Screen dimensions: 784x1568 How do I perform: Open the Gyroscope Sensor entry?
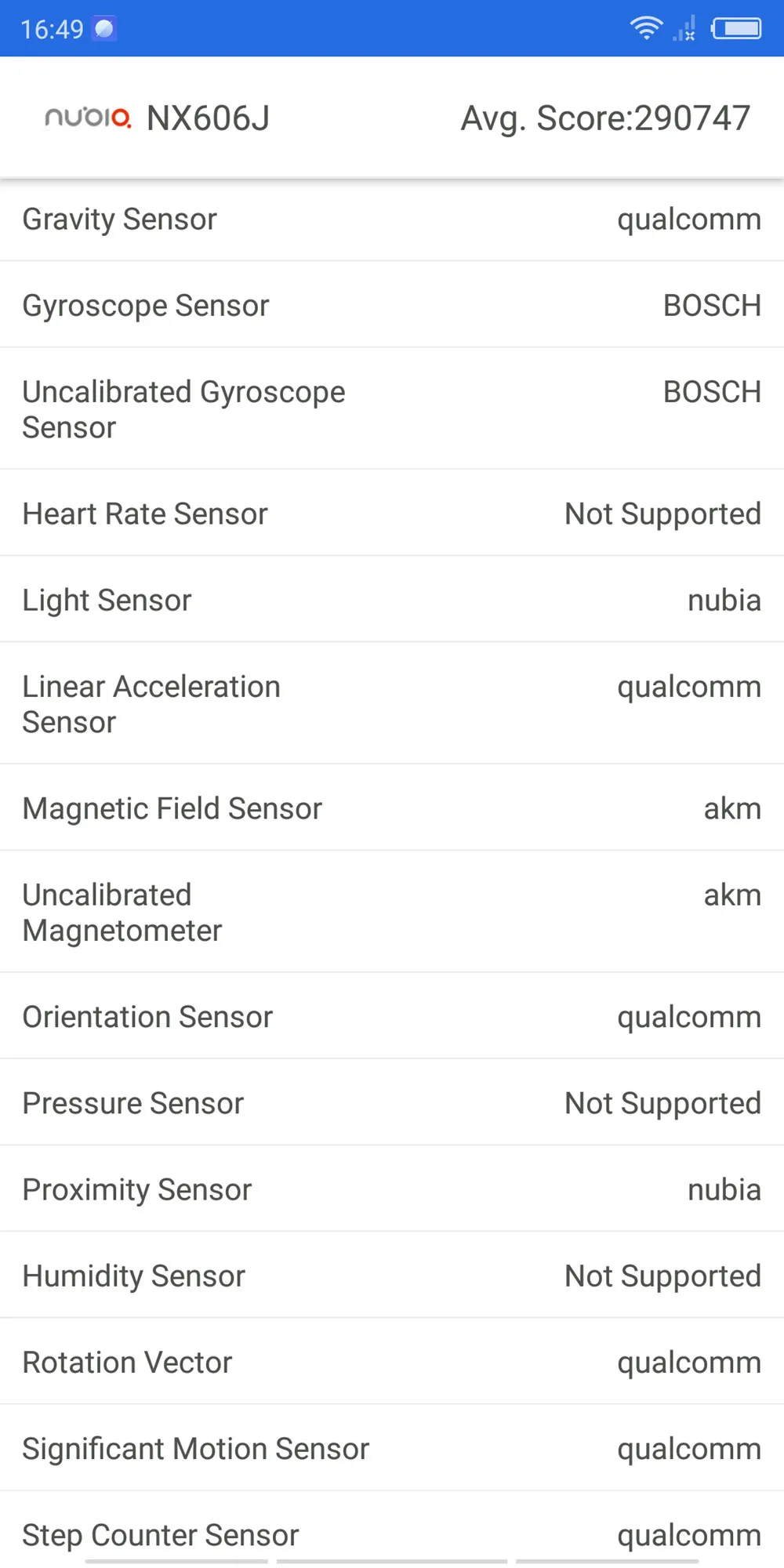392,305
